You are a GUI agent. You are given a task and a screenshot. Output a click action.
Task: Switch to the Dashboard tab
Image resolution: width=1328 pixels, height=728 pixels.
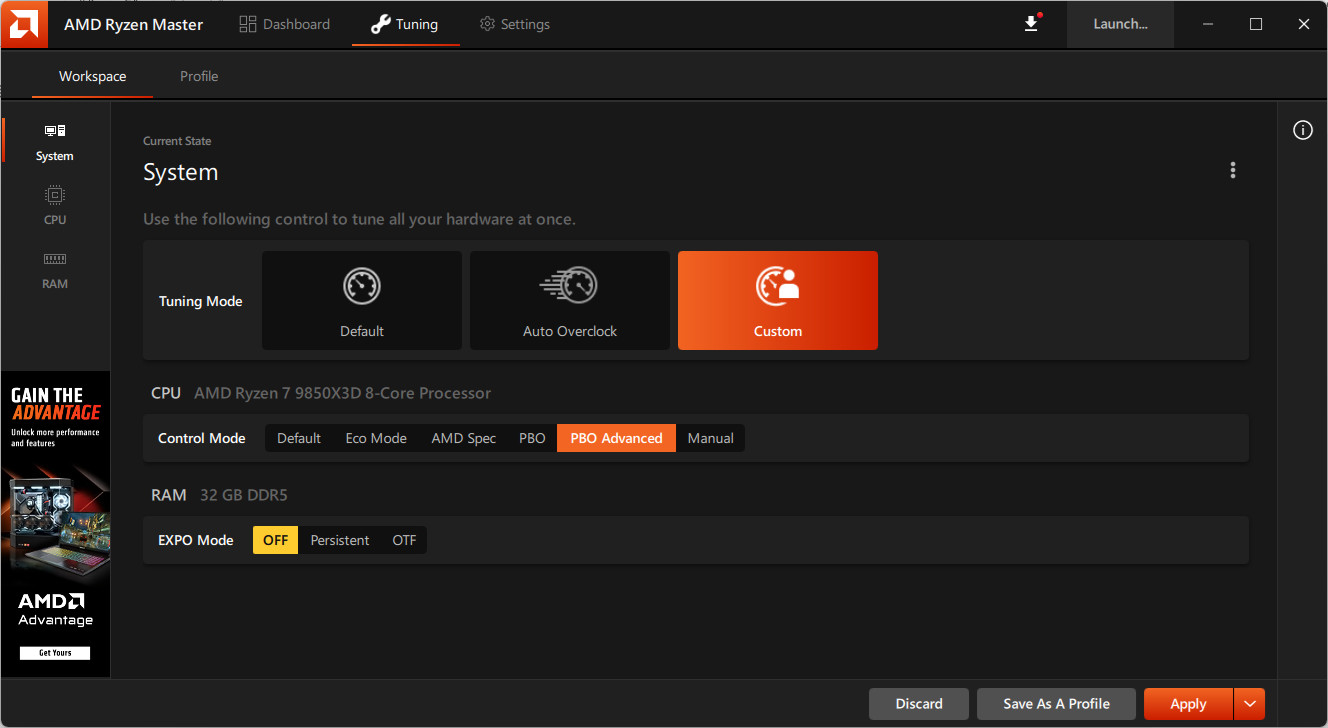pyautogui.click(x=285, y=24)
